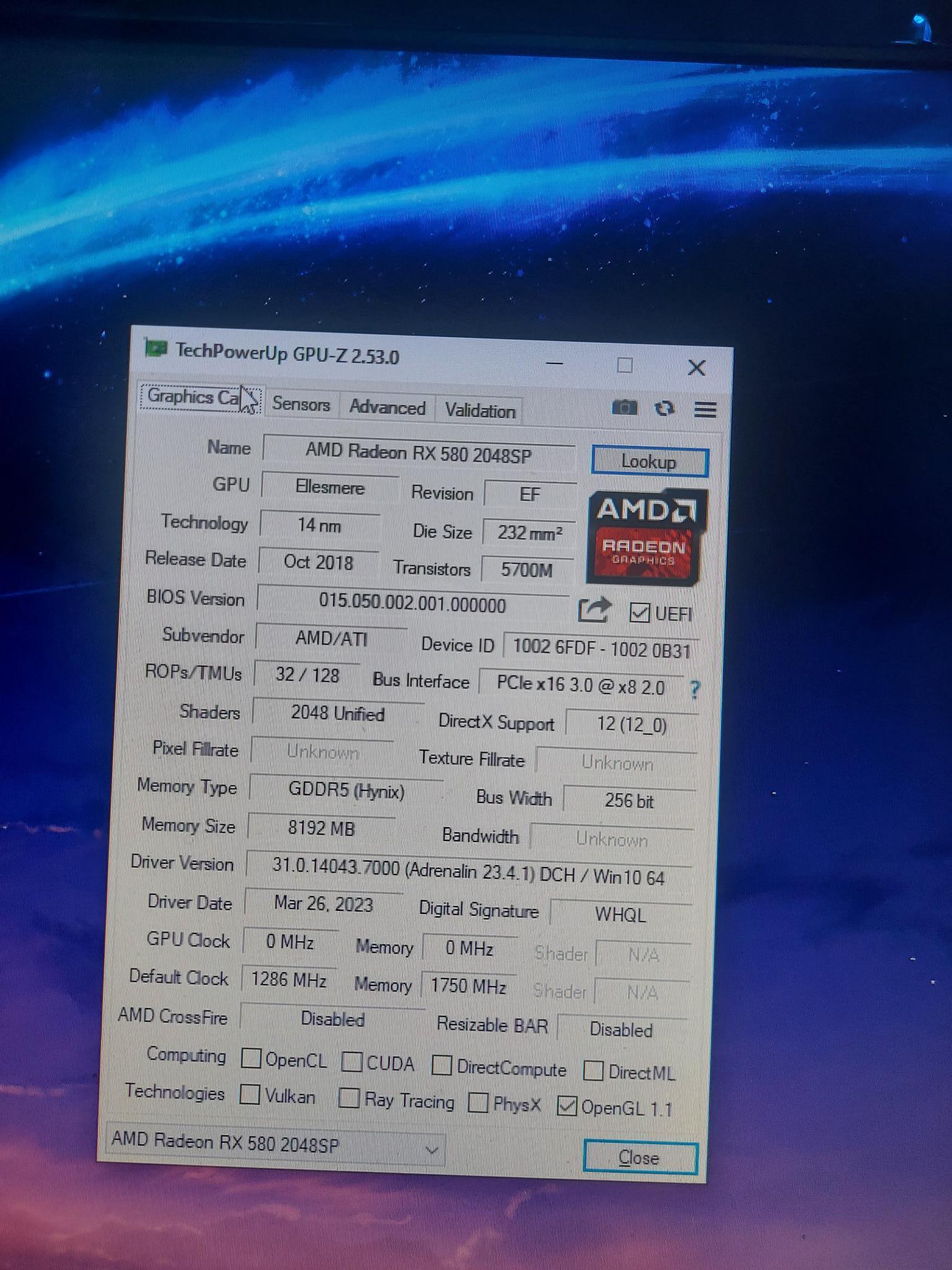The height and width of the screenshot is (1270, 952).
Task: Click the Die Size field showing 232 mm²
Action: 530,533
